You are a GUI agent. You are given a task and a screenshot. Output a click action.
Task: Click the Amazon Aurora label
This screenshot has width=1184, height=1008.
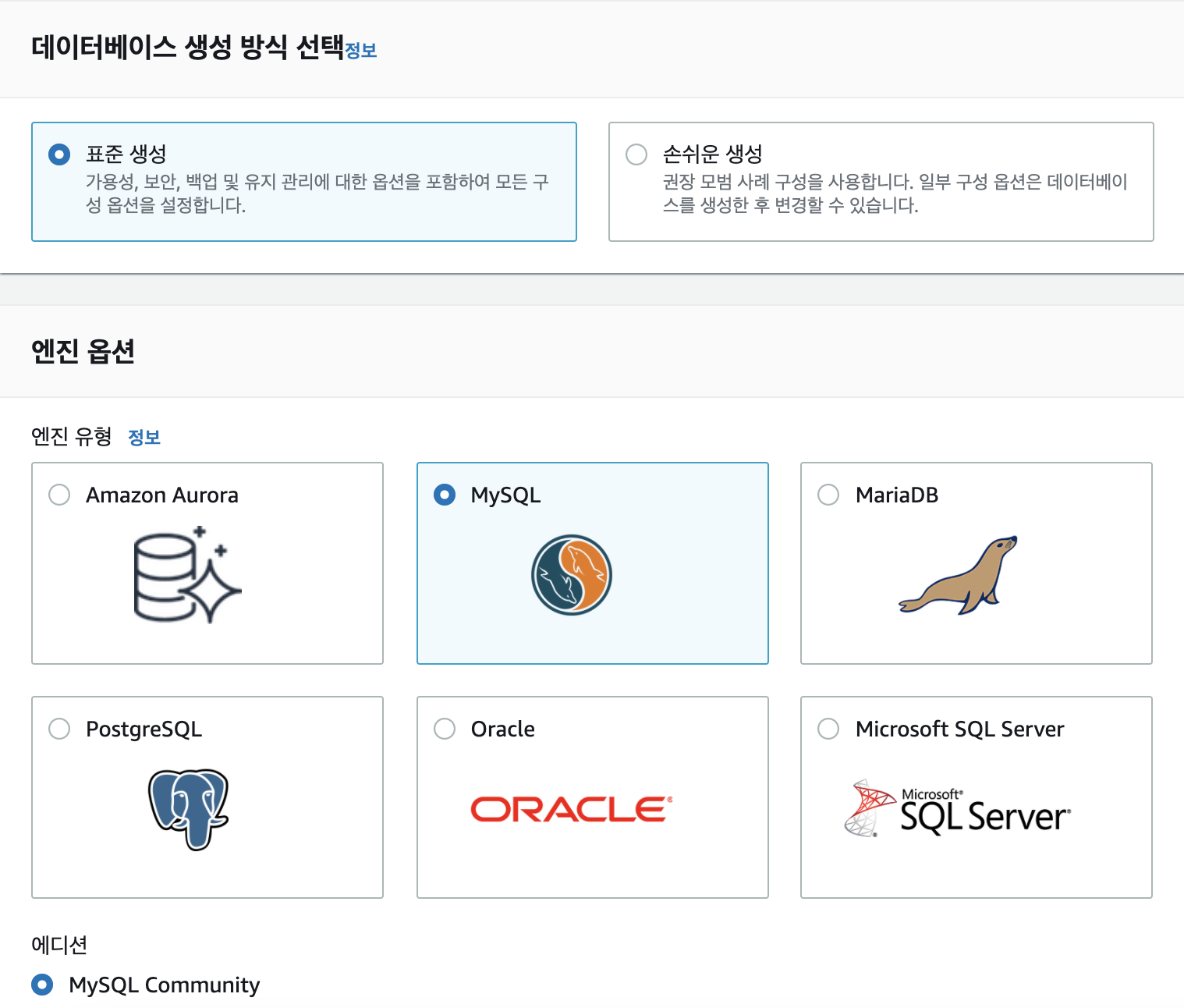click(162, 495)
